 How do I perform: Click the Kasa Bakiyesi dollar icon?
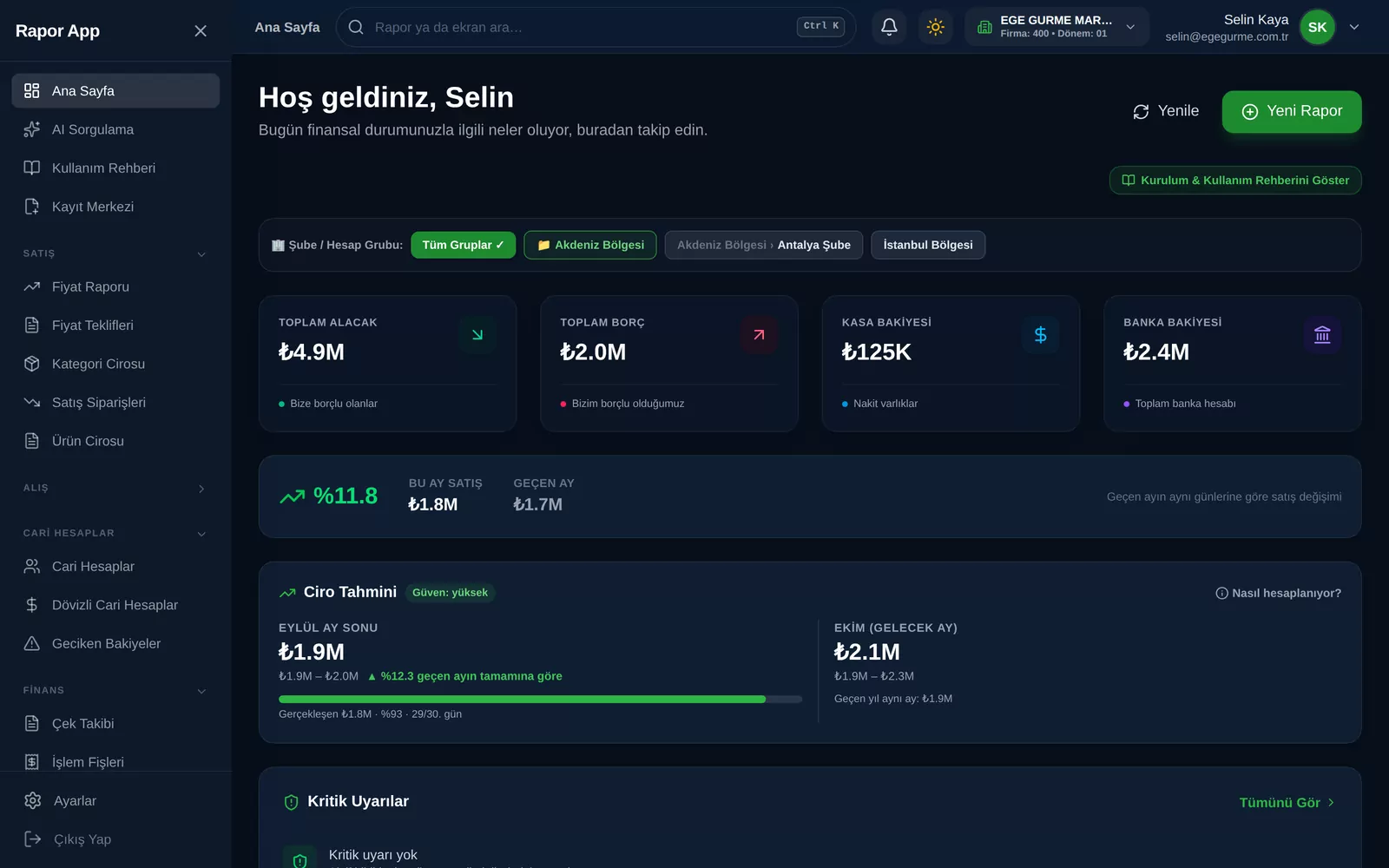tap(1040, 335)
